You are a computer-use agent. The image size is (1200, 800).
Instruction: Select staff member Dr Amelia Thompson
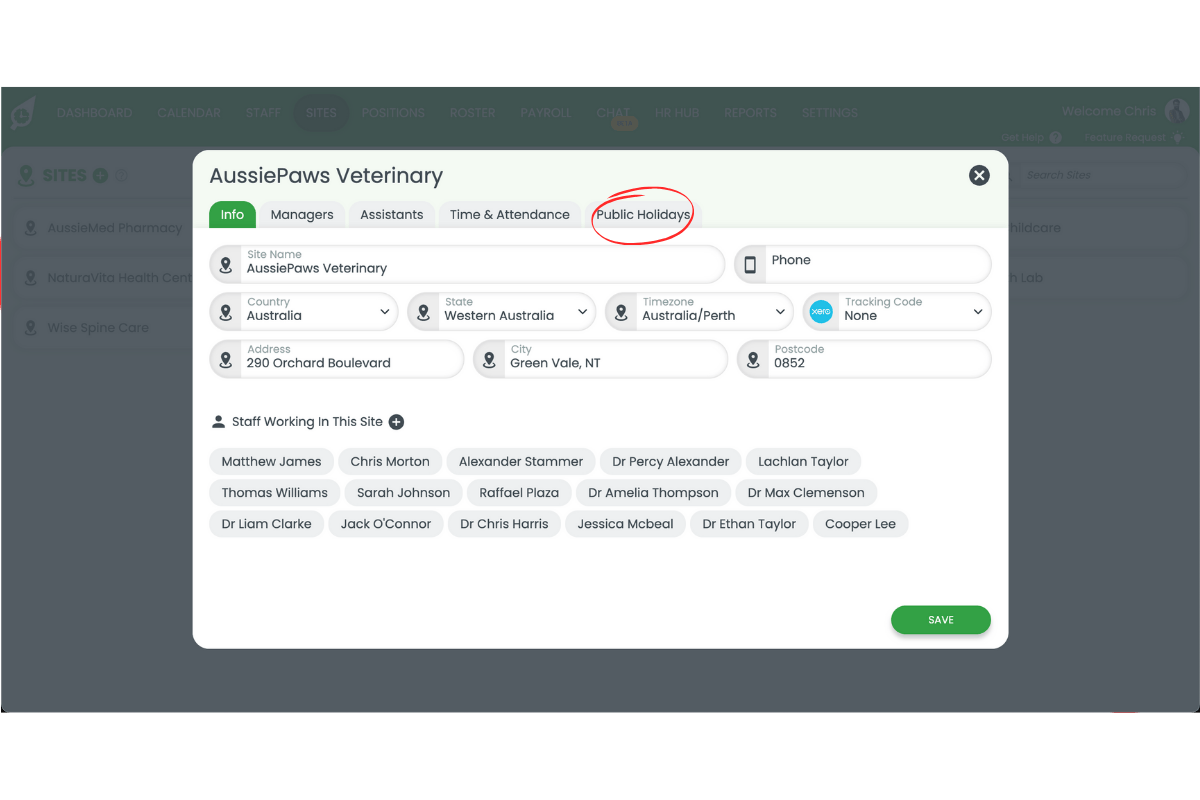[x=653, y=493]
